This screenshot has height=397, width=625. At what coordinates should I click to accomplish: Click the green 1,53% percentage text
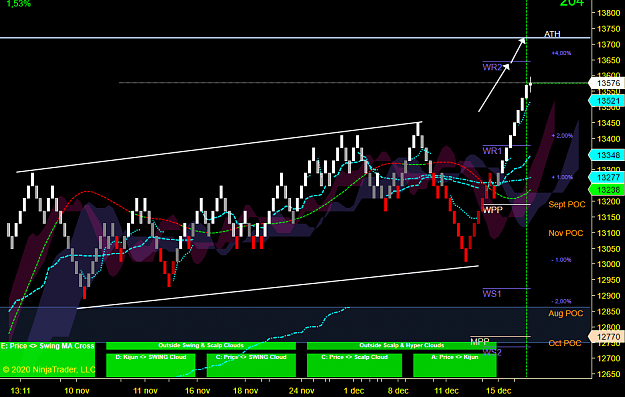tap(19, 4)
